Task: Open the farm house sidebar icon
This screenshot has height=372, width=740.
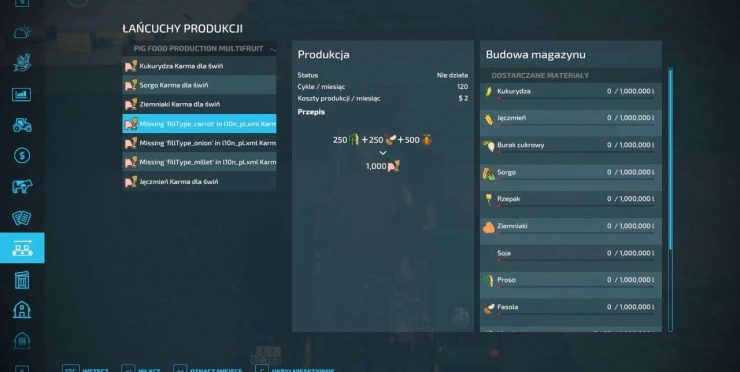Action: pyautogui.click(x=22, y=310)
